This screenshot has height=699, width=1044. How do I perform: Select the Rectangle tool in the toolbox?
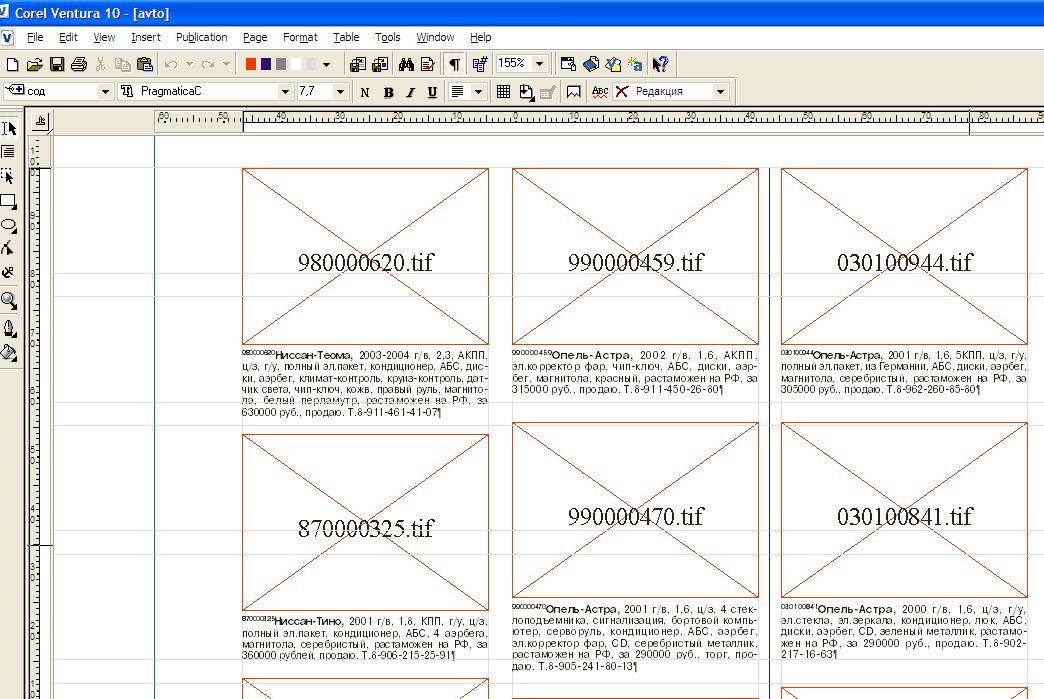[9, 201]
